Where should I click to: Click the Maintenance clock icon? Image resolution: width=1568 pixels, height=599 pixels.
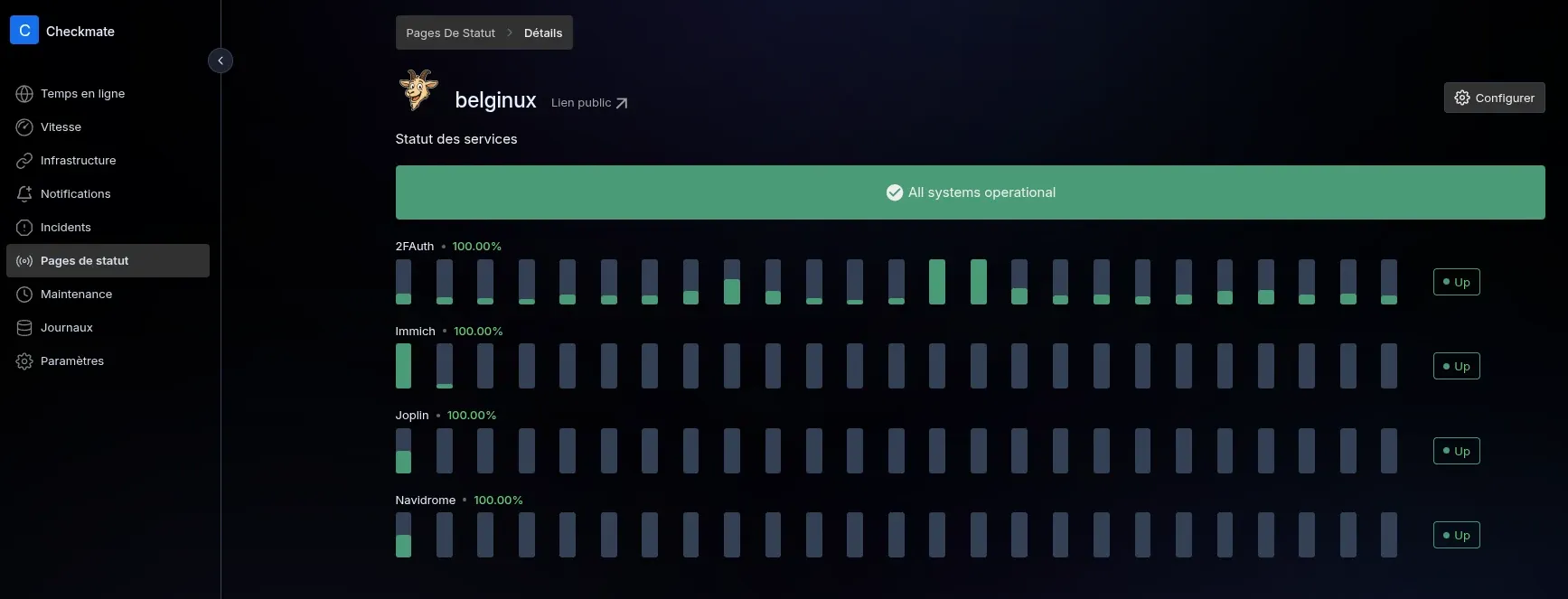24,295
